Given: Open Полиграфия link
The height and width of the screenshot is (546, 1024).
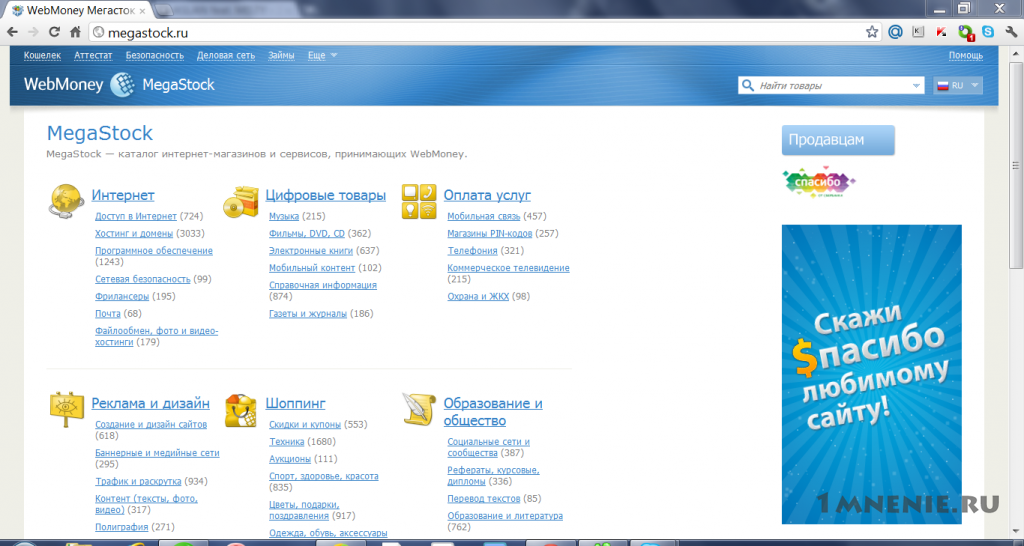Looking at the screenshot, I should coord(121,527).
